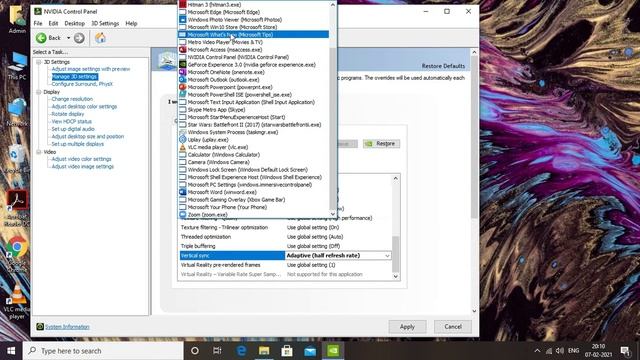The image size is (640, 360).
Task: Click the Apply button
Action: pyautogui.click(x=407, y=327)
